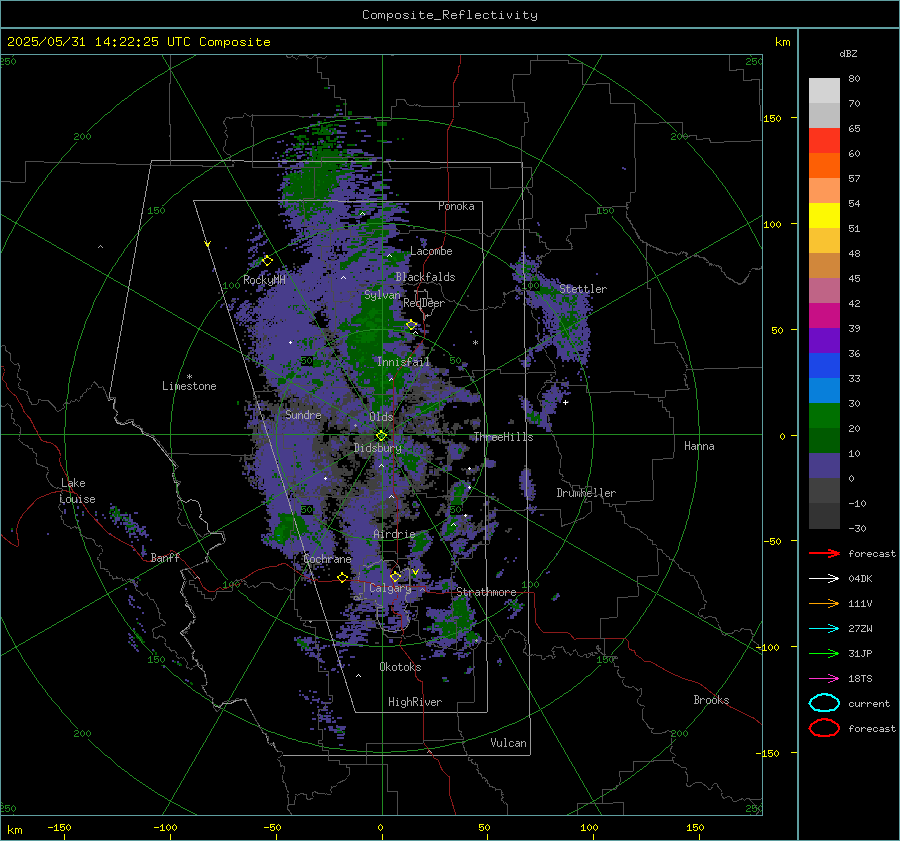Click the asterisk marker above Limestone
This screenshot has height=841, width=900.
click(189, 377)
